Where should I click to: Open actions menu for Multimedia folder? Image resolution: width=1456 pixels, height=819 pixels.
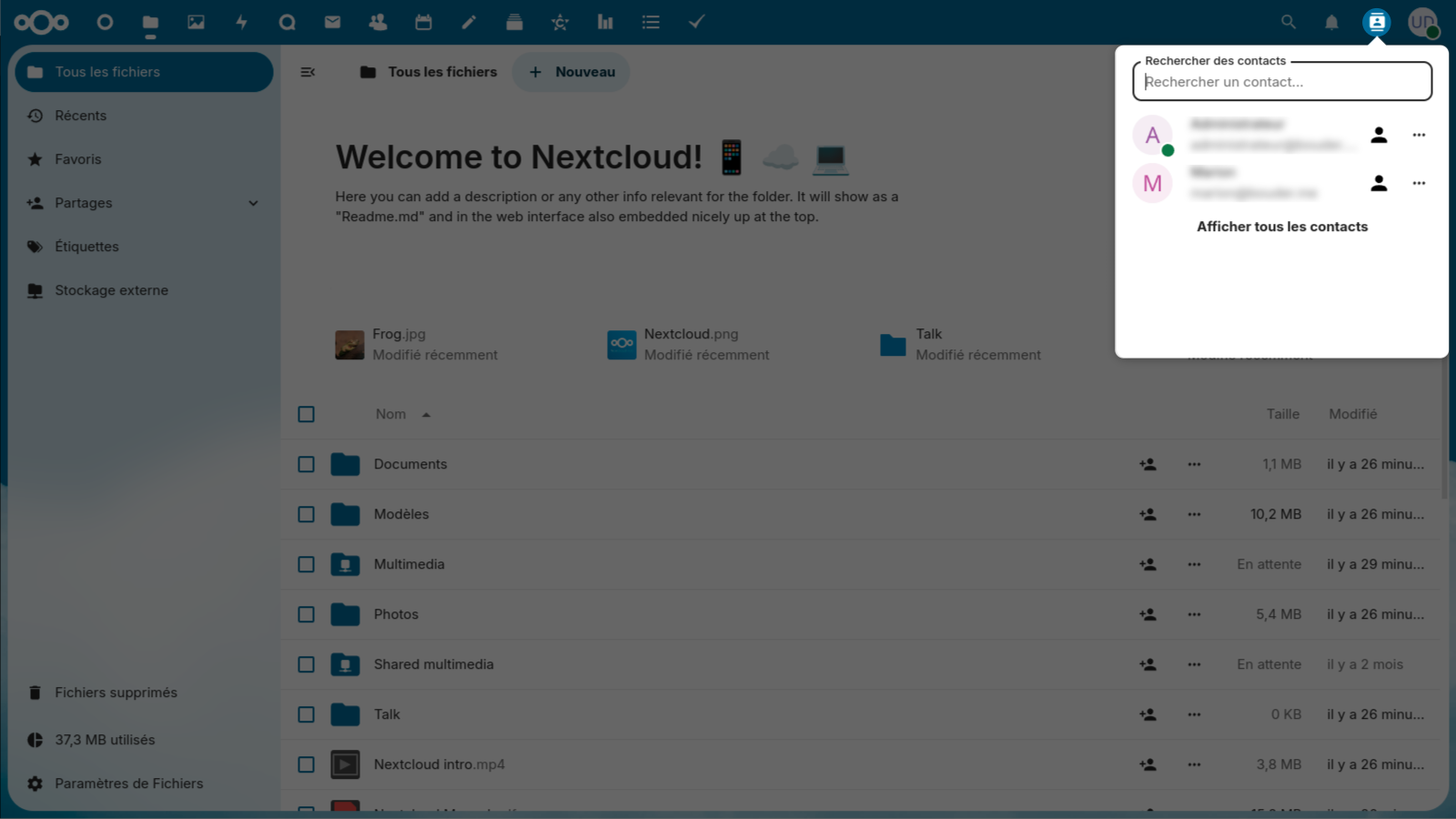coord(1194,564)
